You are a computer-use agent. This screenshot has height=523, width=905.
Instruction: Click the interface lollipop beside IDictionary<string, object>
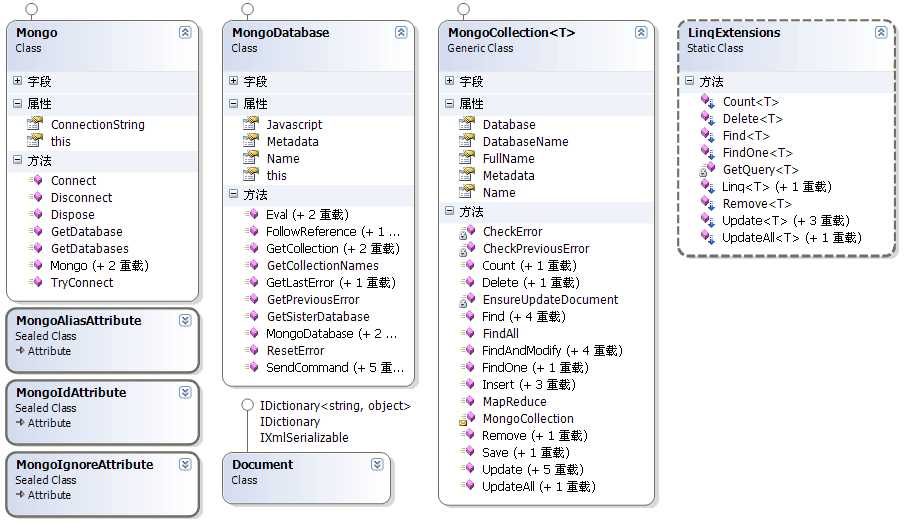point(248,405)
